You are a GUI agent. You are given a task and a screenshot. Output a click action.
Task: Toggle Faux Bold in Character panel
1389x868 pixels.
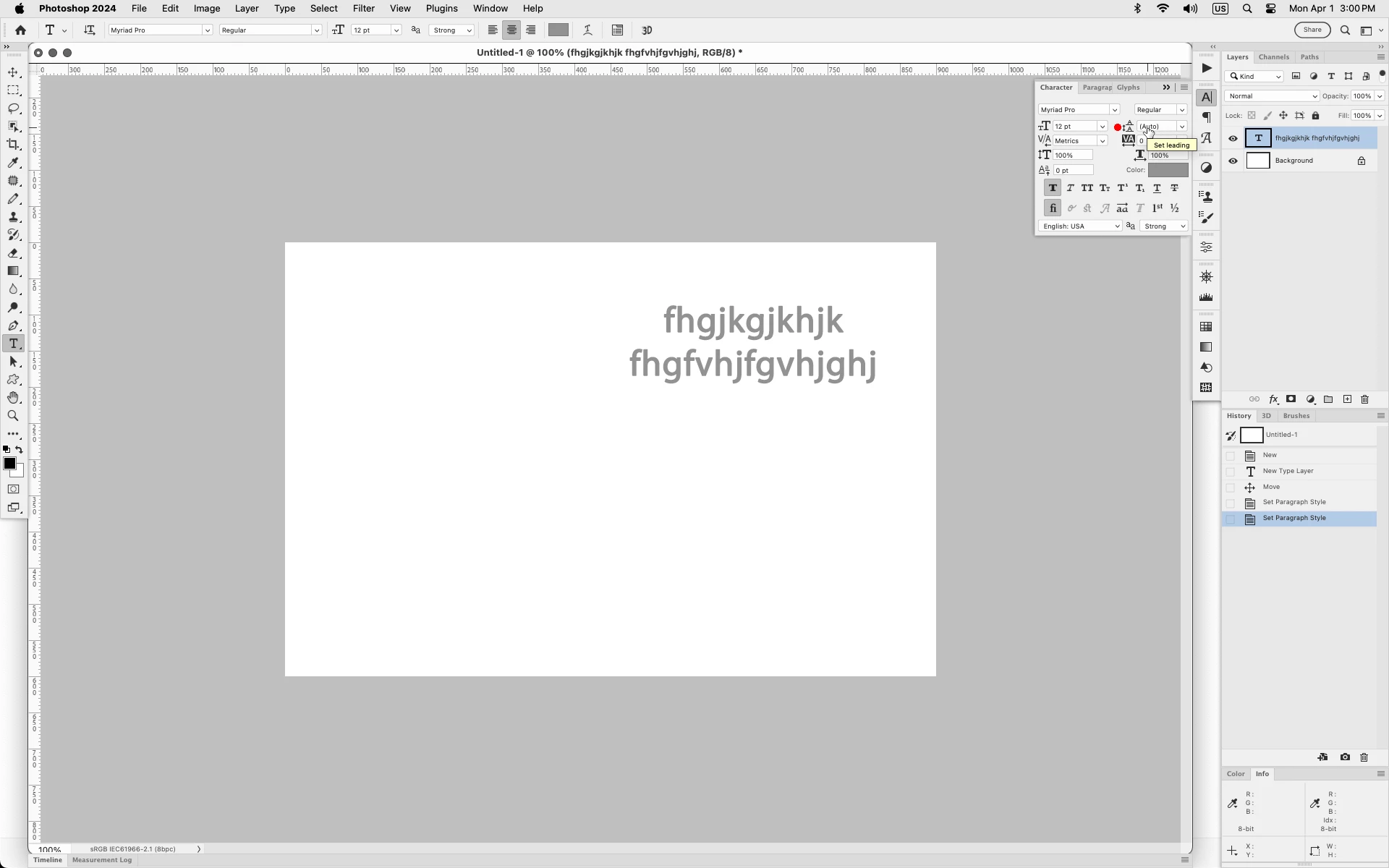(x=1053, y=188)
